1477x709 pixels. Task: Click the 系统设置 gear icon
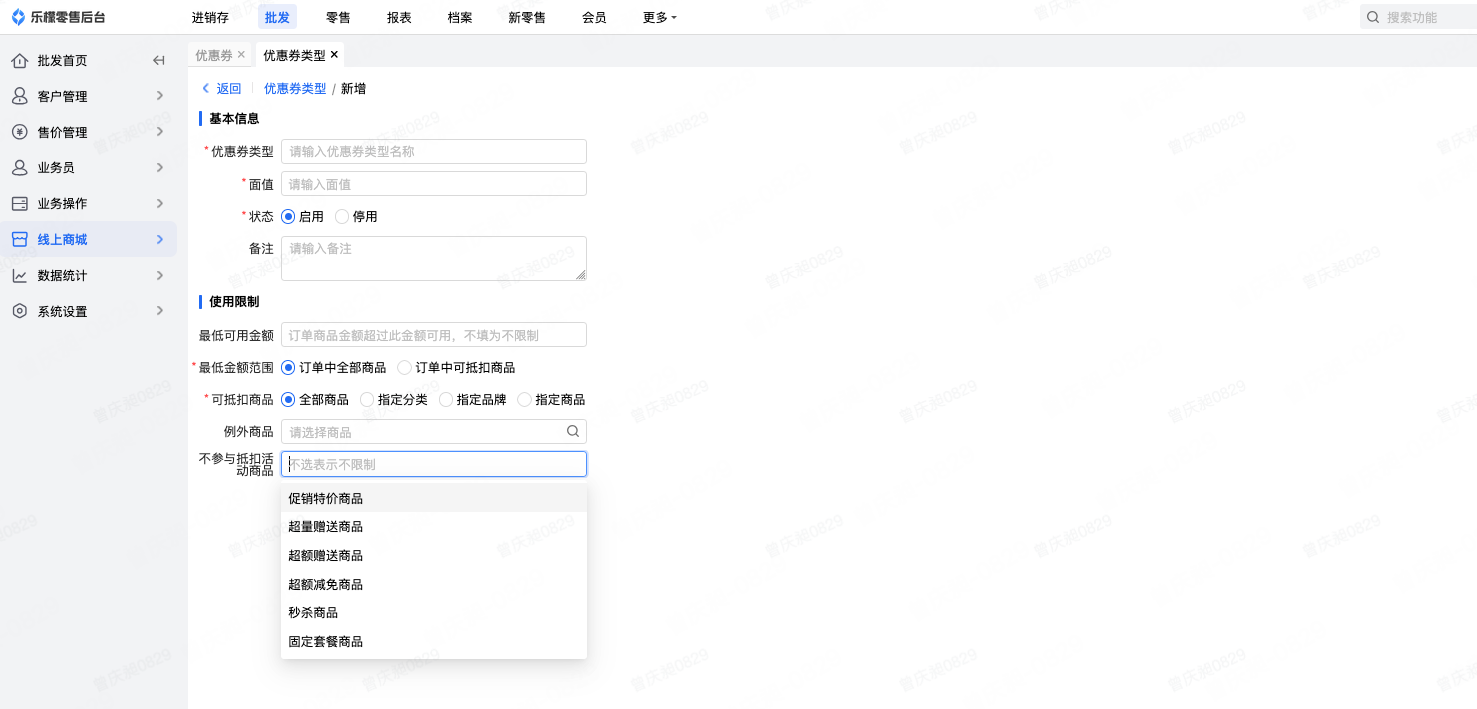19,311
